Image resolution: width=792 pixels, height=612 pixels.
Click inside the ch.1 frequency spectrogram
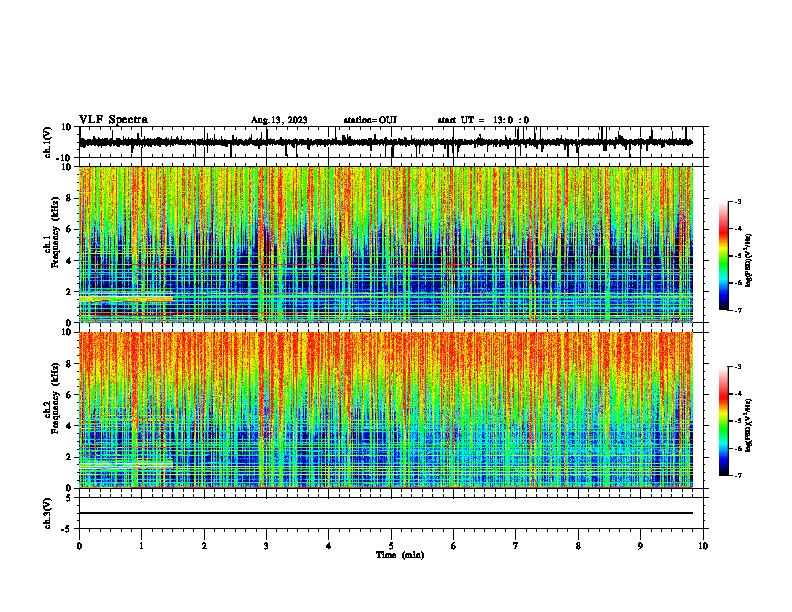385,244
